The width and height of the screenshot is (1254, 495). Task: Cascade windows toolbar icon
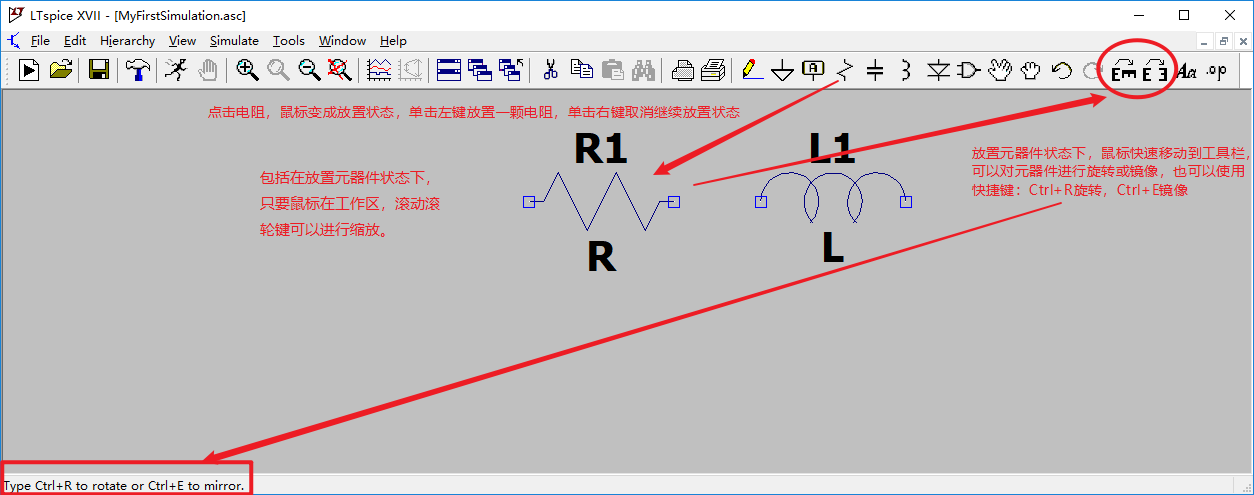click(x=480, y=70)
